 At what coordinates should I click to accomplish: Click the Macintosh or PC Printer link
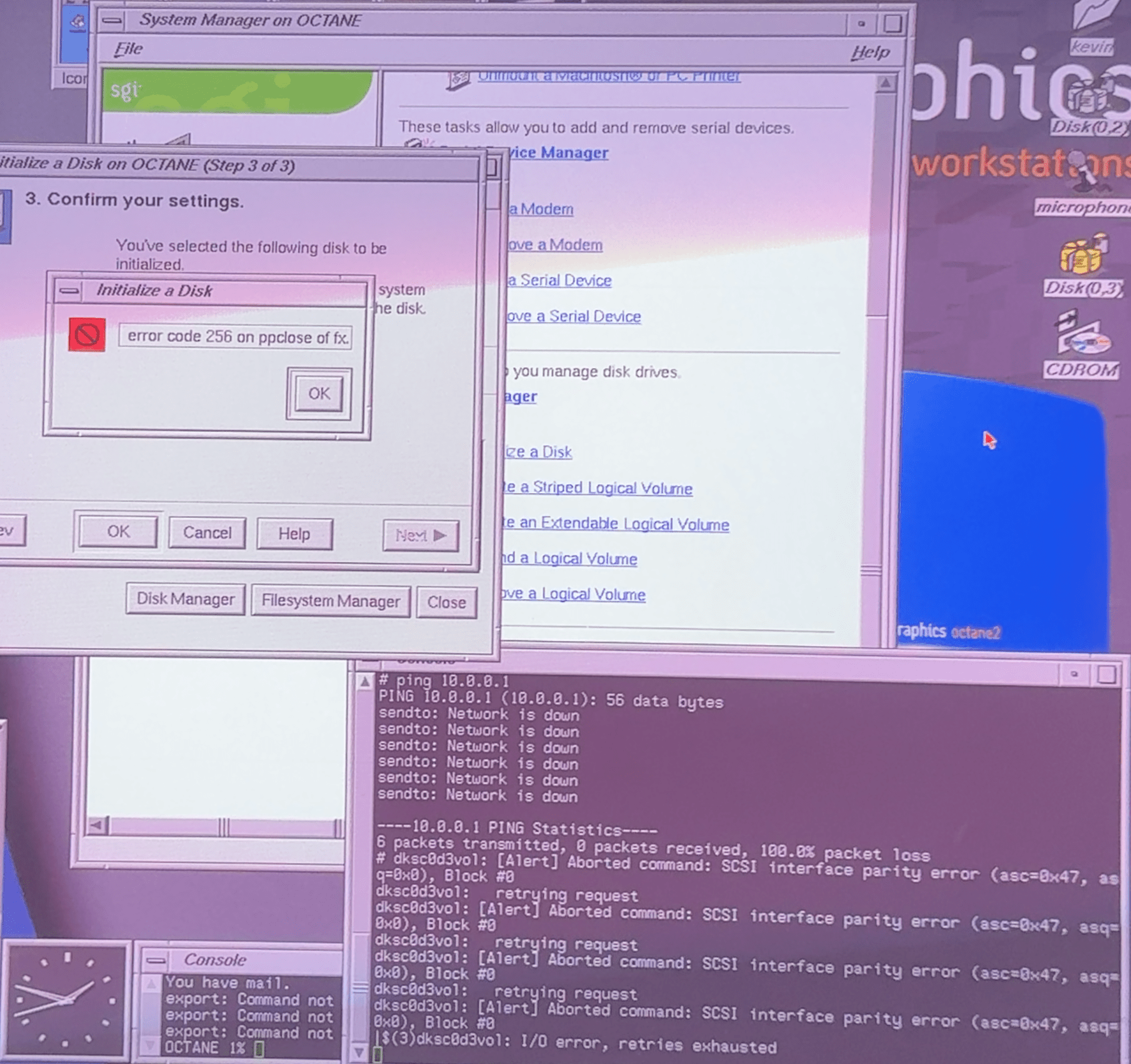point(609,75)
